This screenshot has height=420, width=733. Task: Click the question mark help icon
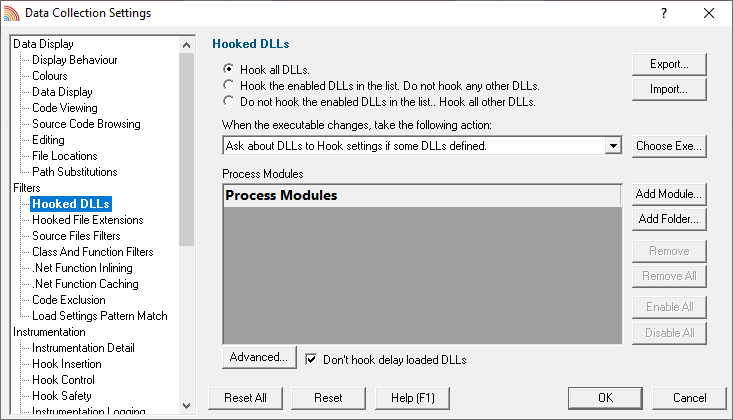664,13
